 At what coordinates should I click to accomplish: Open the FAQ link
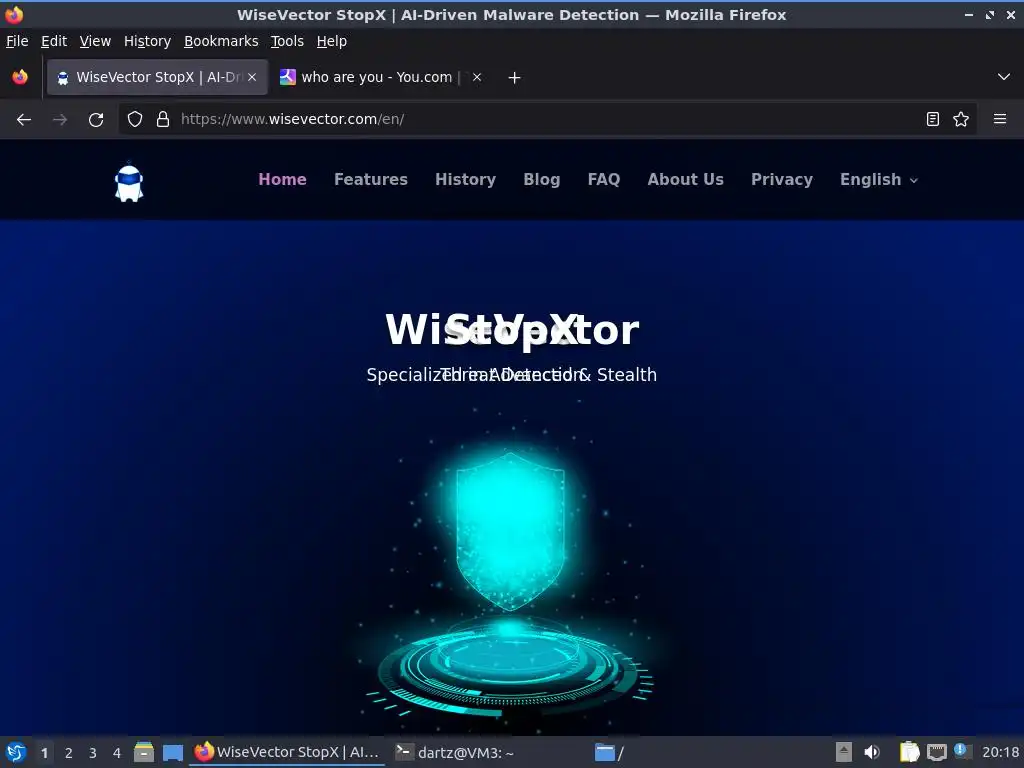(603, 180)
